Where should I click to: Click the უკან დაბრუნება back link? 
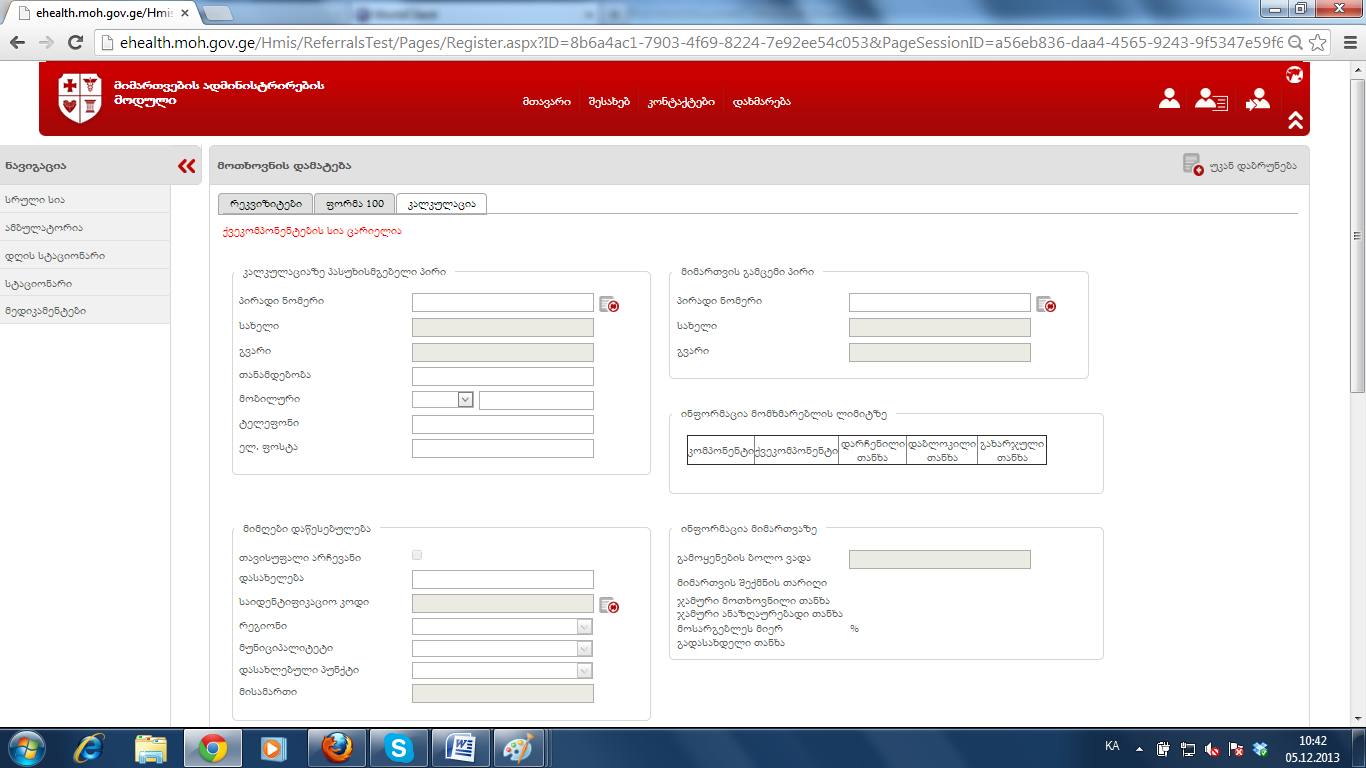pos(1252,166)
